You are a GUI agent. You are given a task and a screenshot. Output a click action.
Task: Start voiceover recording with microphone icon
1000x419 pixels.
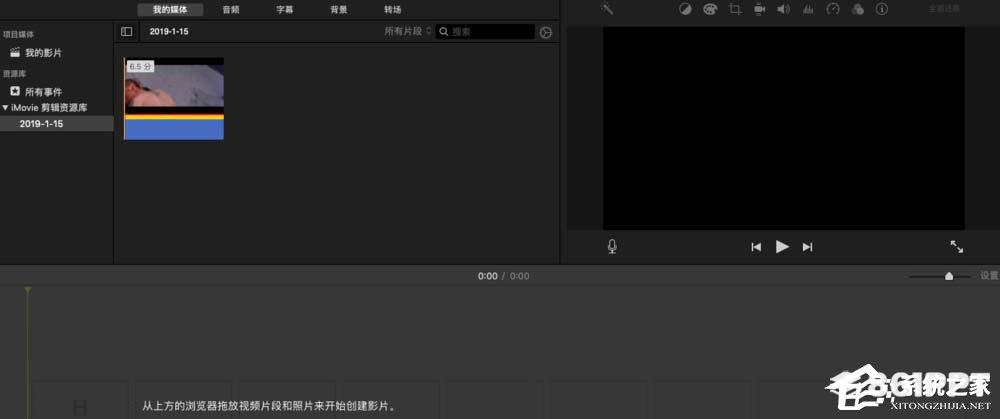[x=612, y=246]
